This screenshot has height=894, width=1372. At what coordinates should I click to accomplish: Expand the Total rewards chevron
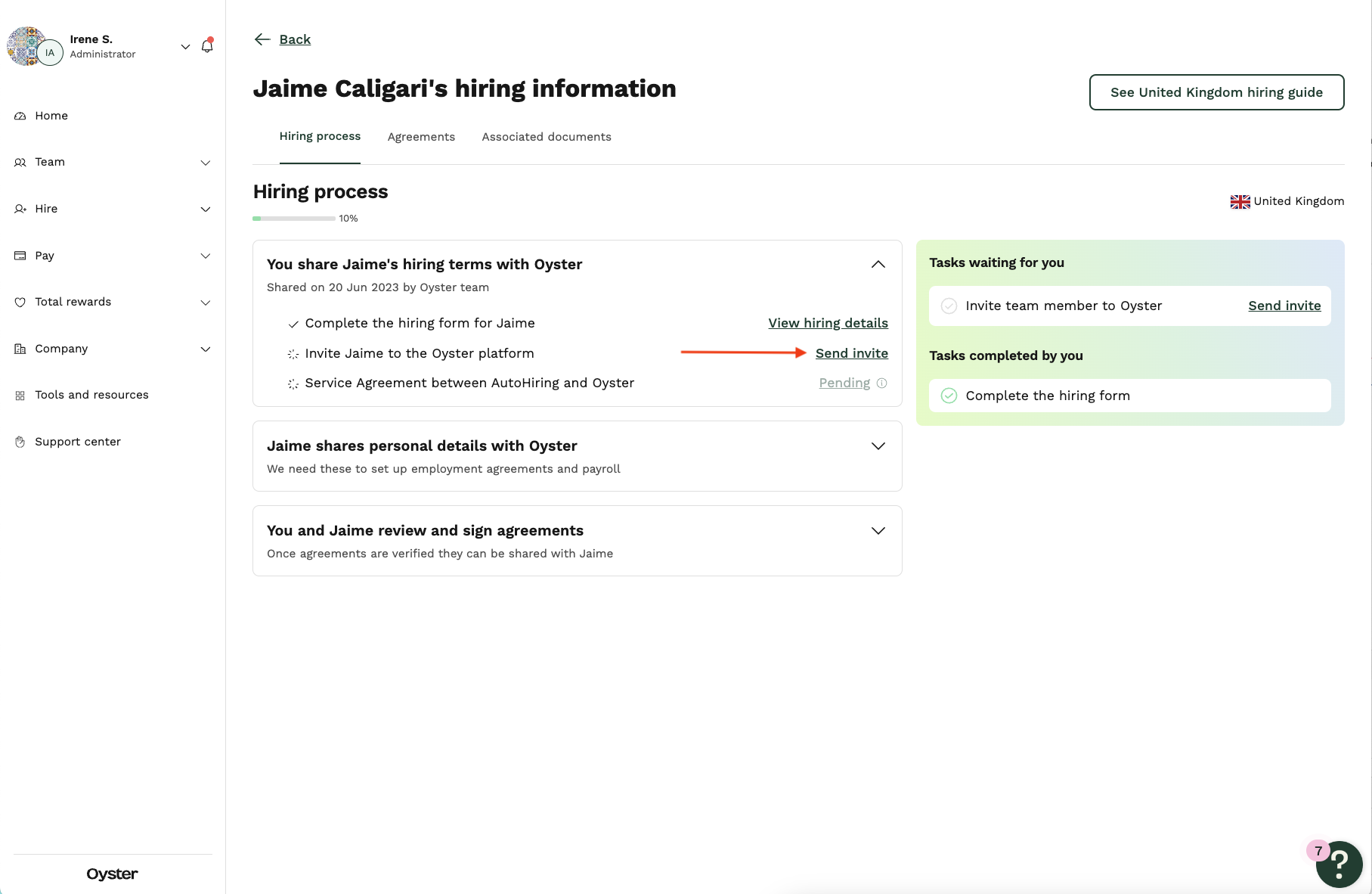click(206, 303)
